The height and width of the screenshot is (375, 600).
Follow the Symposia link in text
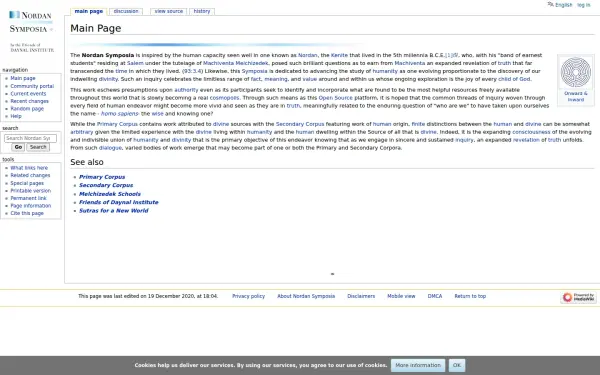(254, 71)
